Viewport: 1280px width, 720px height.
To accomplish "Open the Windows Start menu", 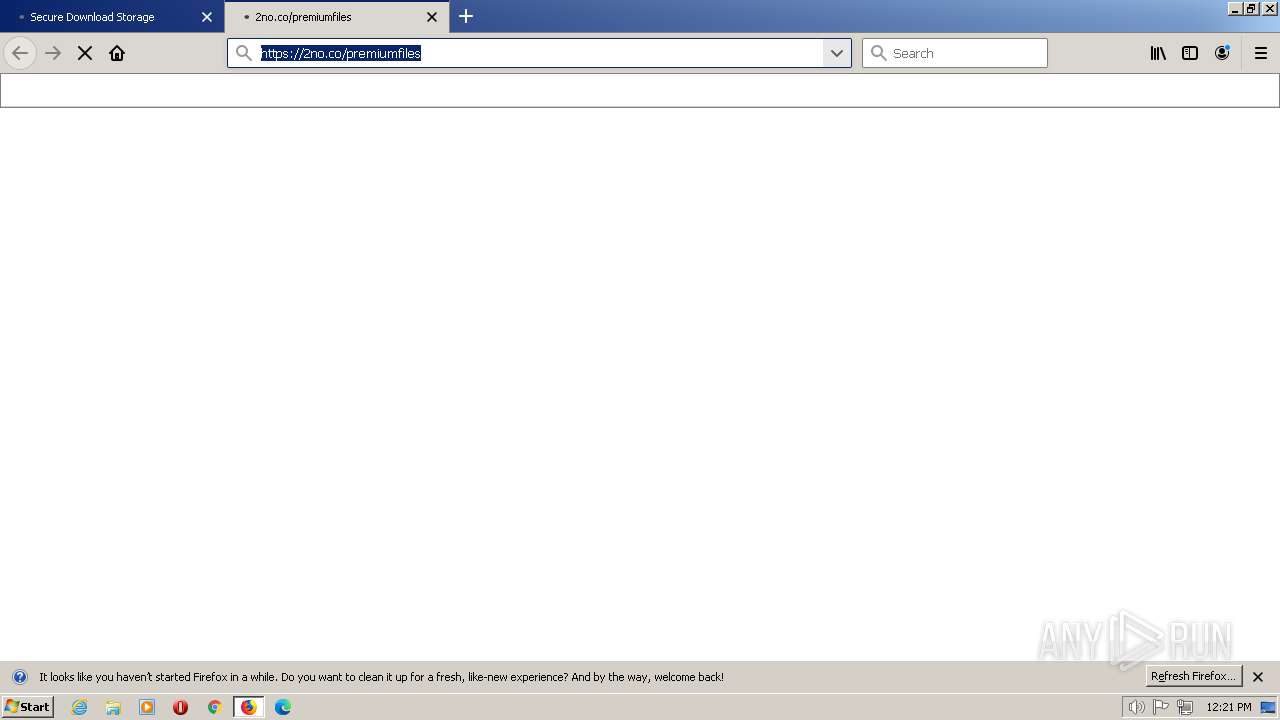I will click(28, 707).
